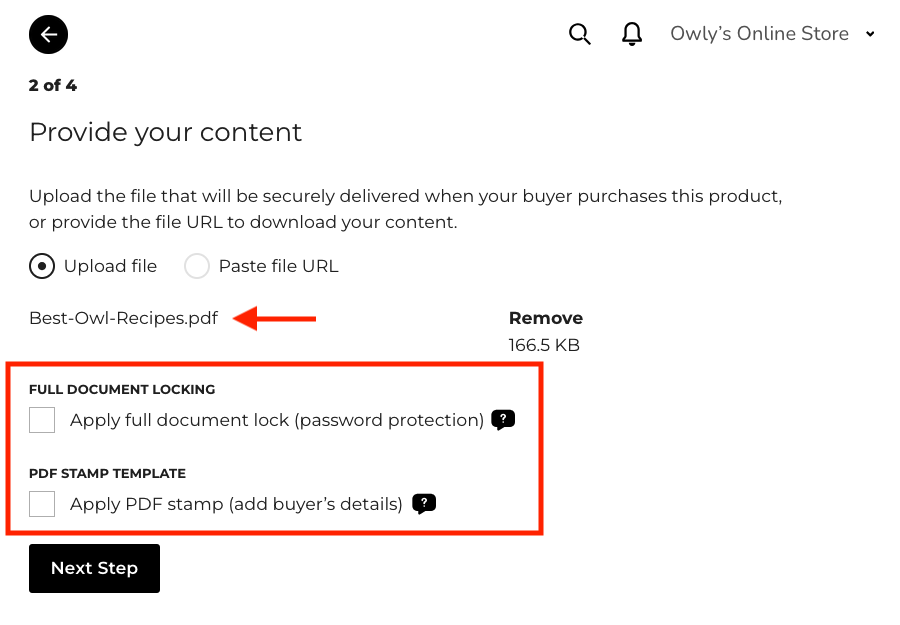Viewport: 900px width, 625px height.
Task: Click help icon beside PDF stamp option
Action: click(x=424, y=504)
